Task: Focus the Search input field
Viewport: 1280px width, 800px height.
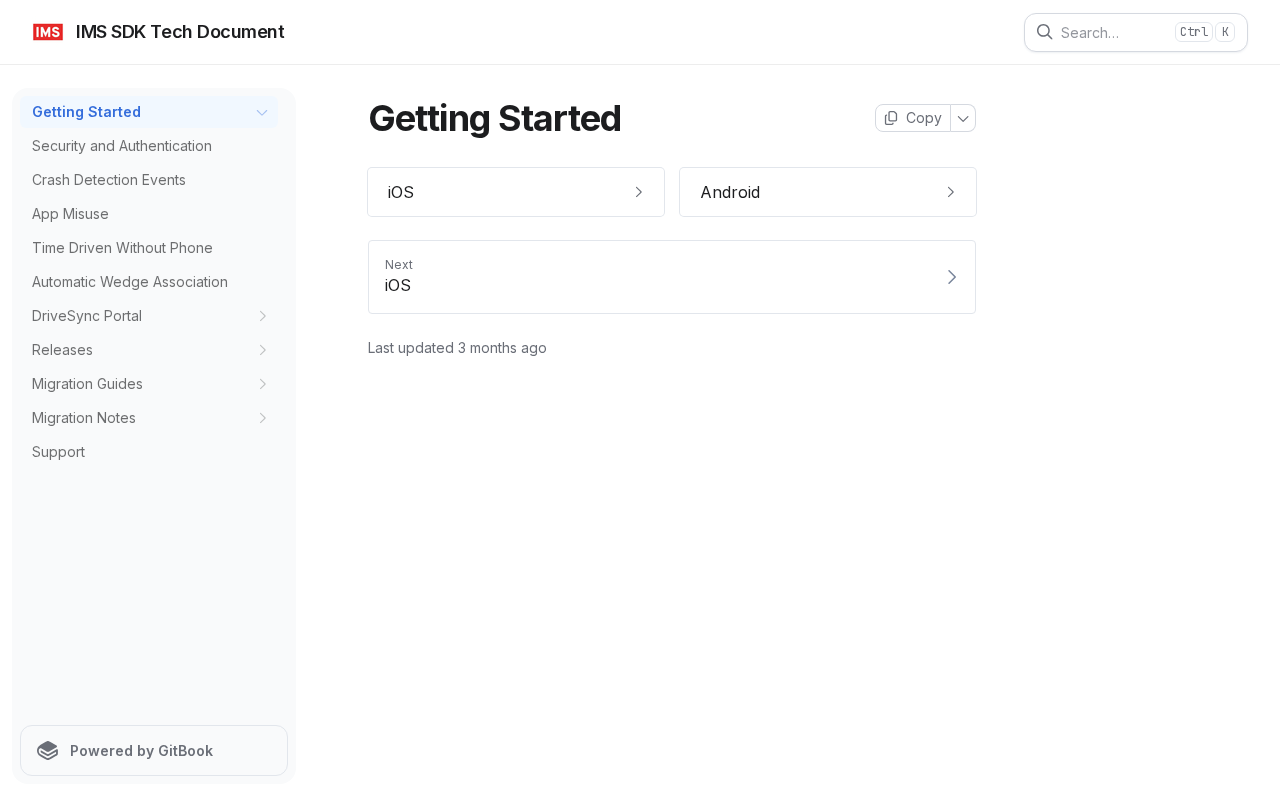Action: [x=1136, y=32]
